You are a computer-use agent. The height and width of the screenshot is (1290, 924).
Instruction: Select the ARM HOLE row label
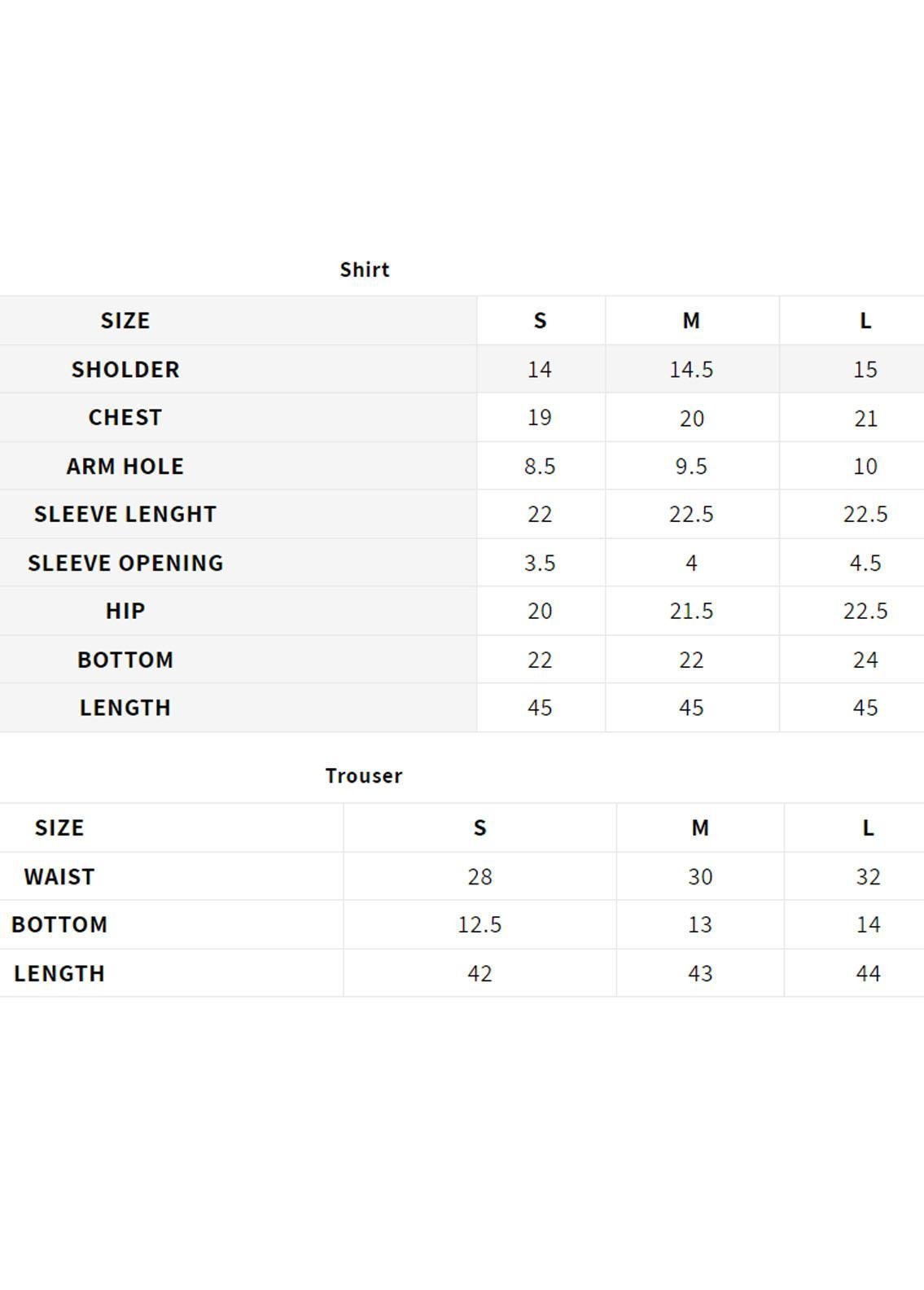click(x=125, y=466)
